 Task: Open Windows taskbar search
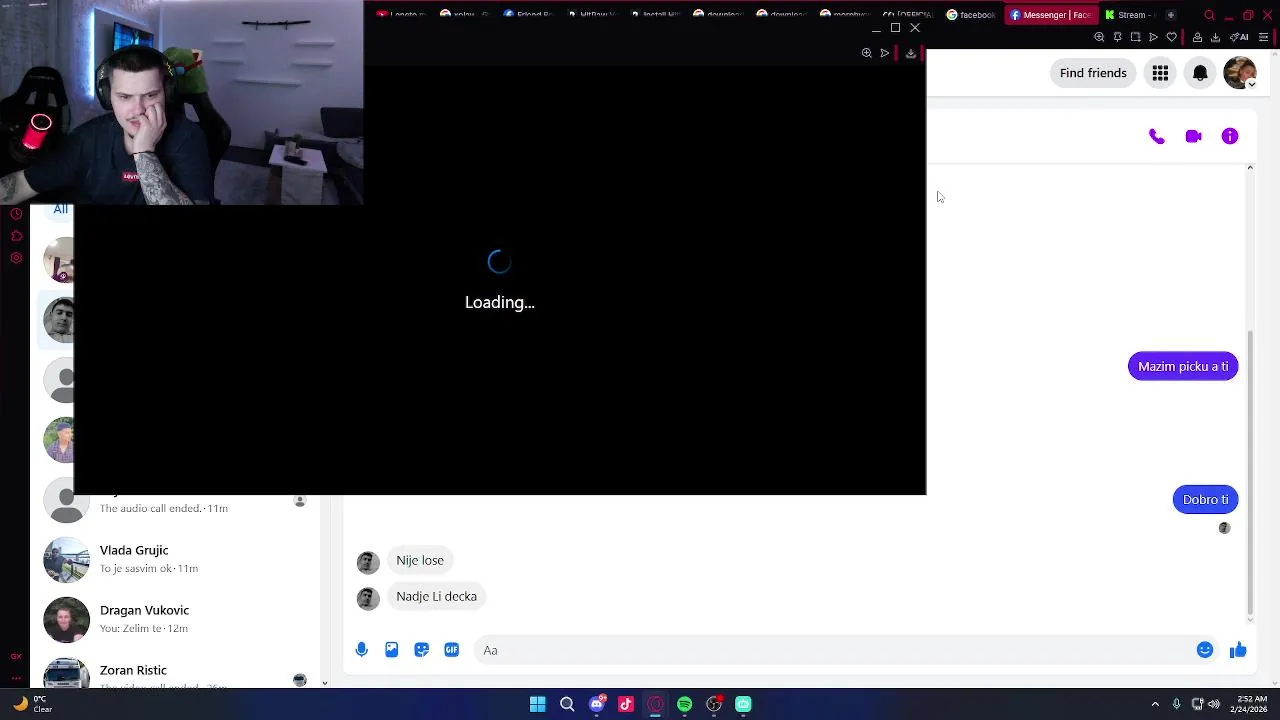(x=567, y=704)
